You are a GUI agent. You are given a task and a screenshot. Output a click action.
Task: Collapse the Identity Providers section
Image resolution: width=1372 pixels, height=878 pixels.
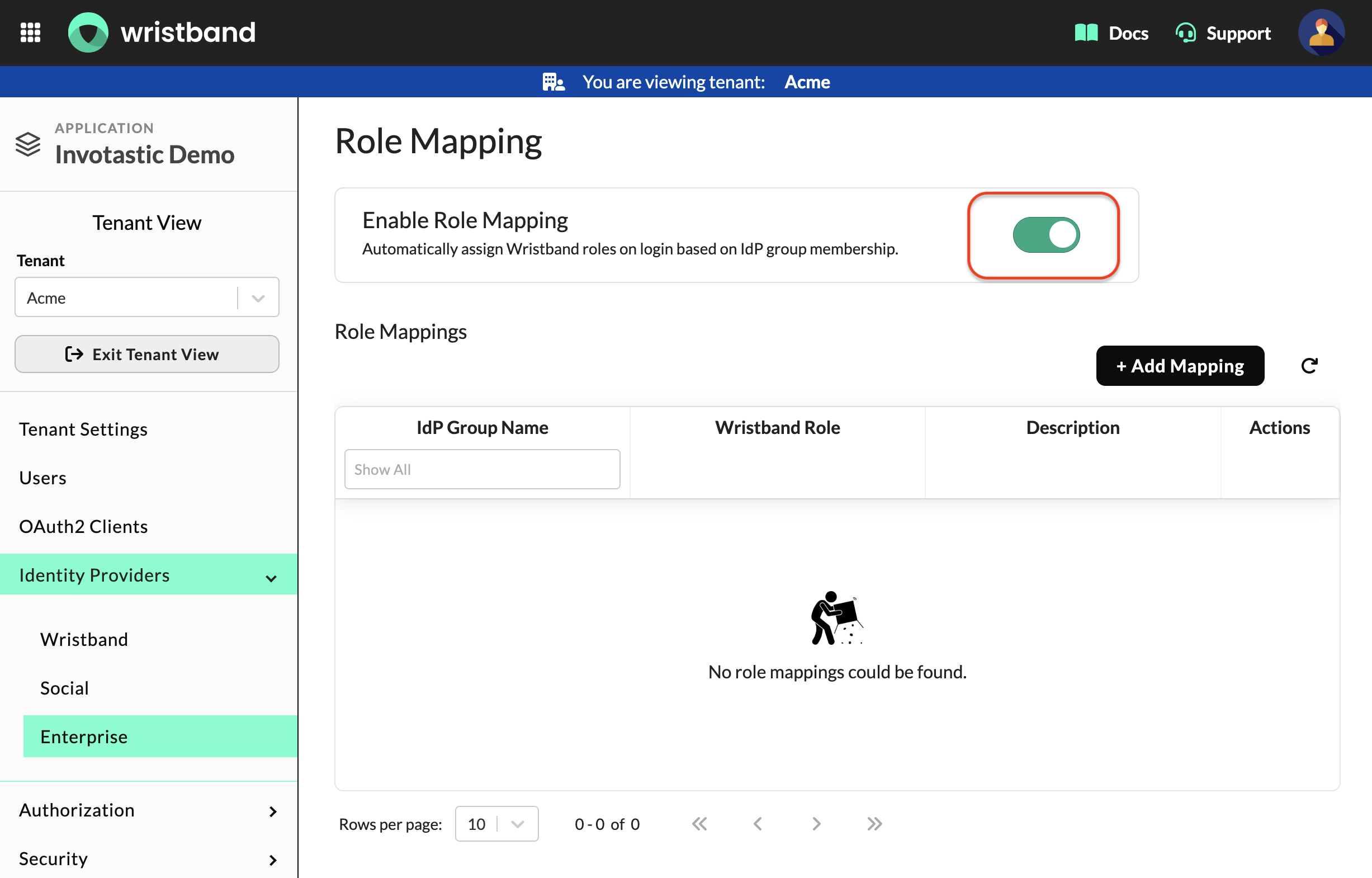(148, 575)
